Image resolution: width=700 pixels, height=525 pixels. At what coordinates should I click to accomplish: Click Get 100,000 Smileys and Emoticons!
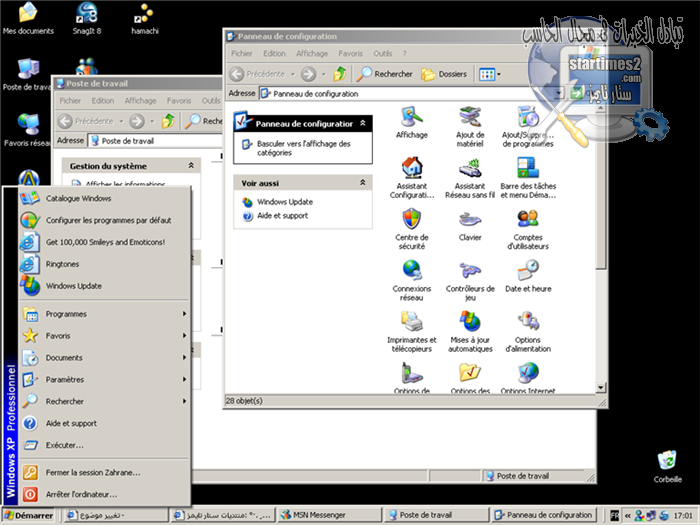click(x=104, y=242)
